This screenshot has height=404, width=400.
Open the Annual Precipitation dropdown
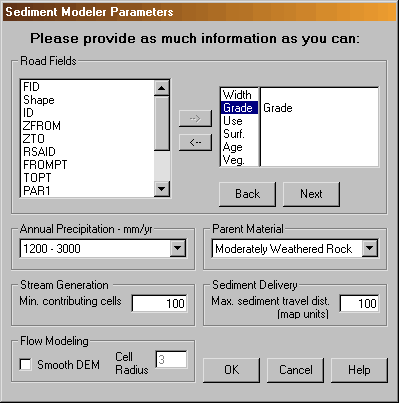click(x=178, y=248)
